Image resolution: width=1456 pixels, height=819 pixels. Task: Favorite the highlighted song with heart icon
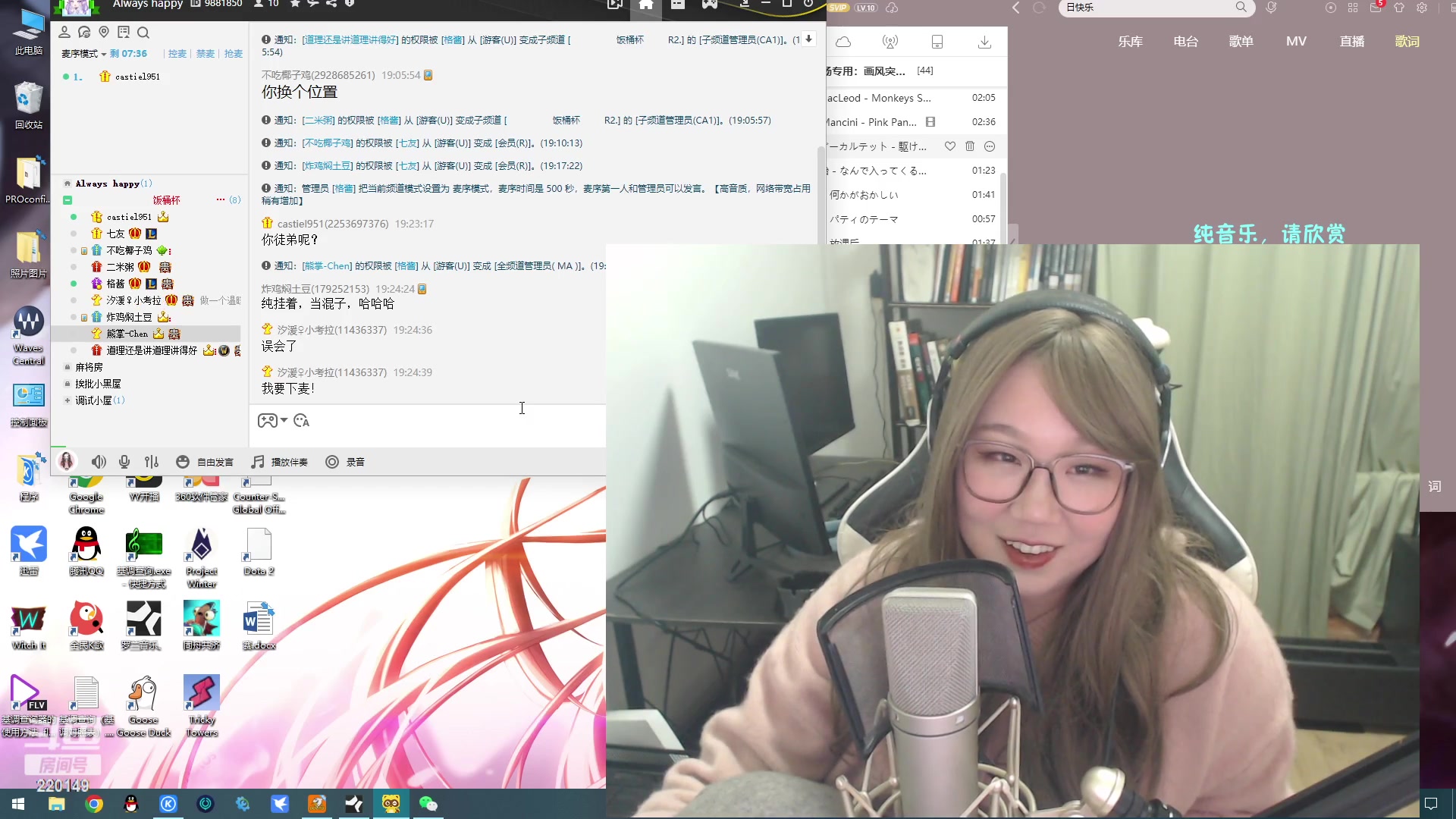950,146
